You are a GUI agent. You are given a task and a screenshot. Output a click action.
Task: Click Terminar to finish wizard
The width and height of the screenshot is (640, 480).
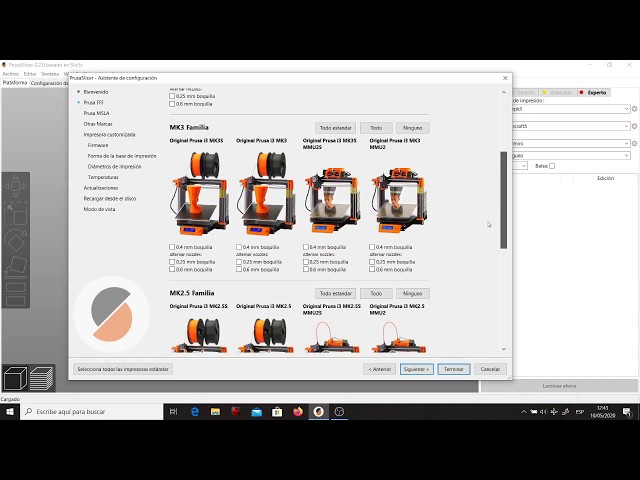pos(454,369)
